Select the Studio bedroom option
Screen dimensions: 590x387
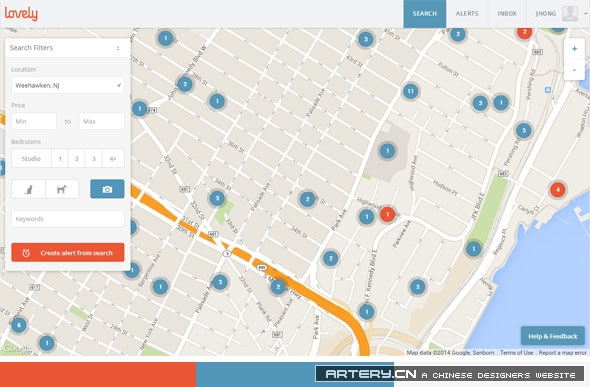pyautogui.click(x=31, y=159)
